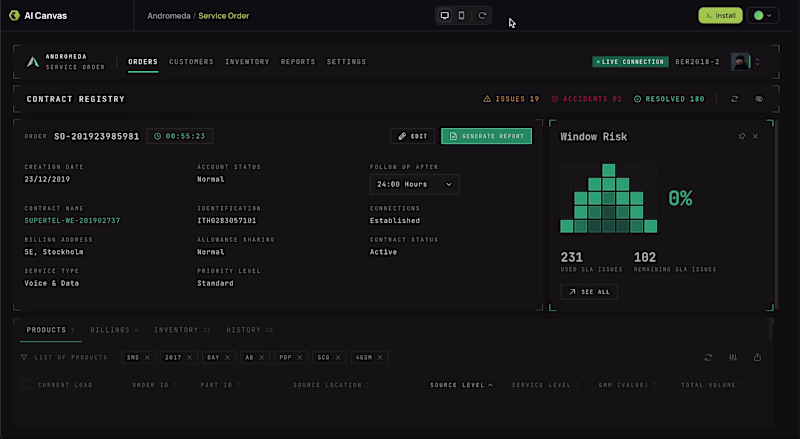Remove the SCG filter tag
800x439 pixels.
(338, 357)
